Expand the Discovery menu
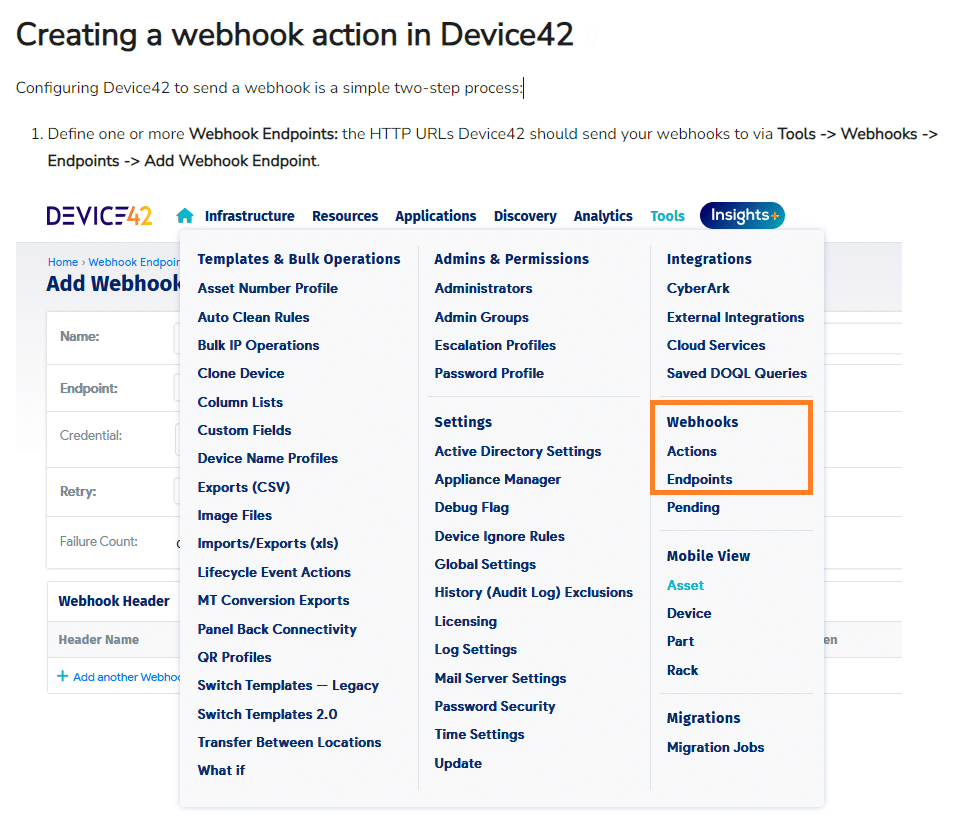This screenshot has width=980, height=832. [525, 216]
